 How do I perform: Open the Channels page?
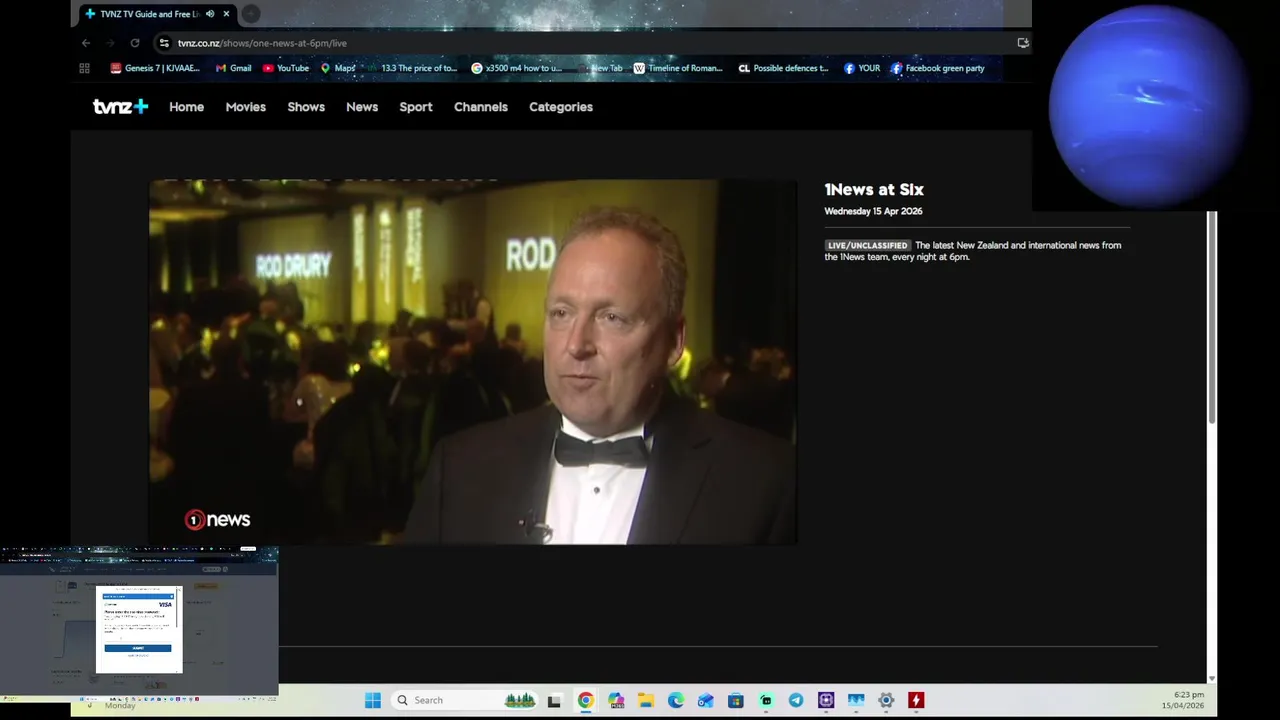click(481, 107)
